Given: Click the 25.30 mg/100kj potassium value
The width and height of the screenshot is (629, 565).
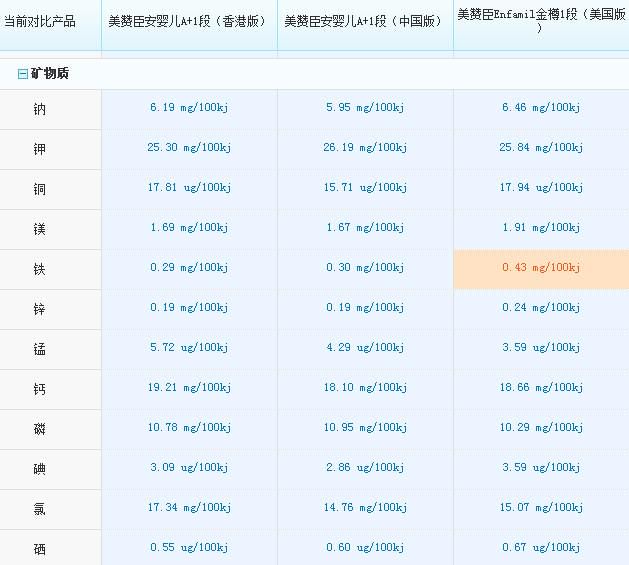Looking at the screenshot, I should click(189, 148).
